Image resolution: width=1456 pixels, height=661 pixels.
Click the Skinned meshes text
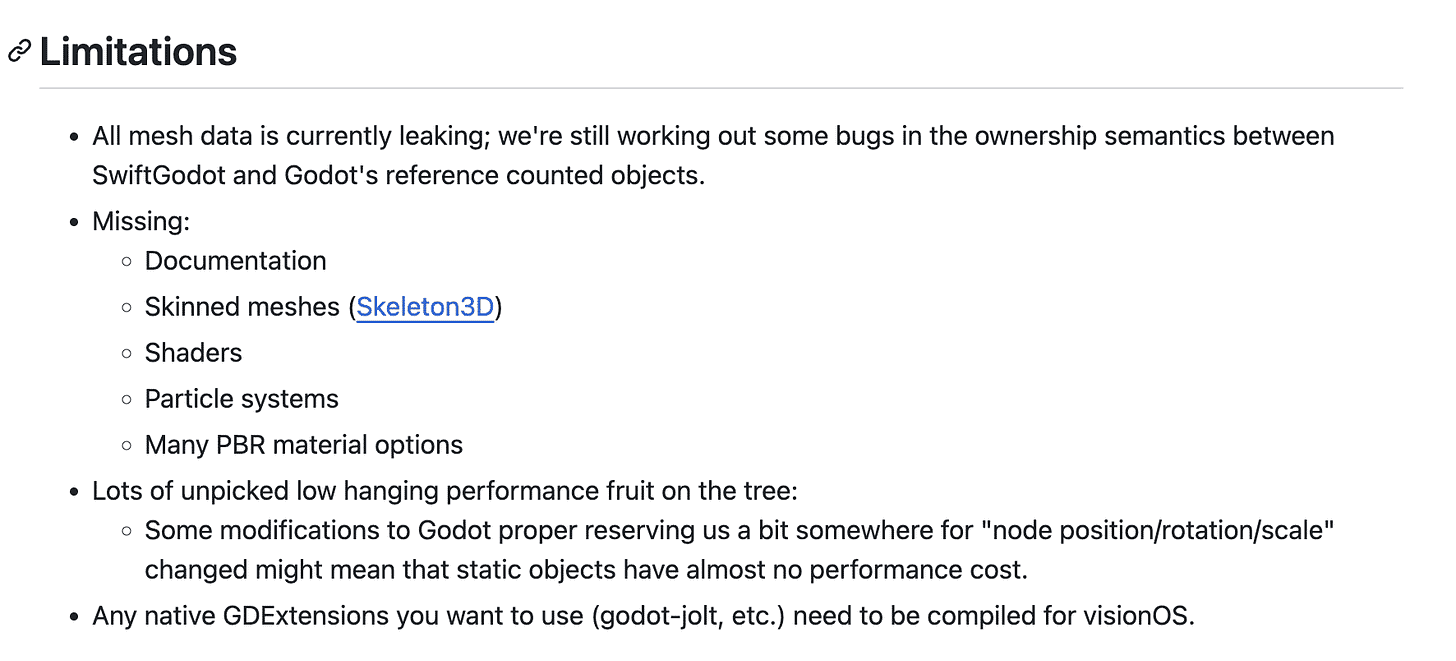(x=243, y=307)
